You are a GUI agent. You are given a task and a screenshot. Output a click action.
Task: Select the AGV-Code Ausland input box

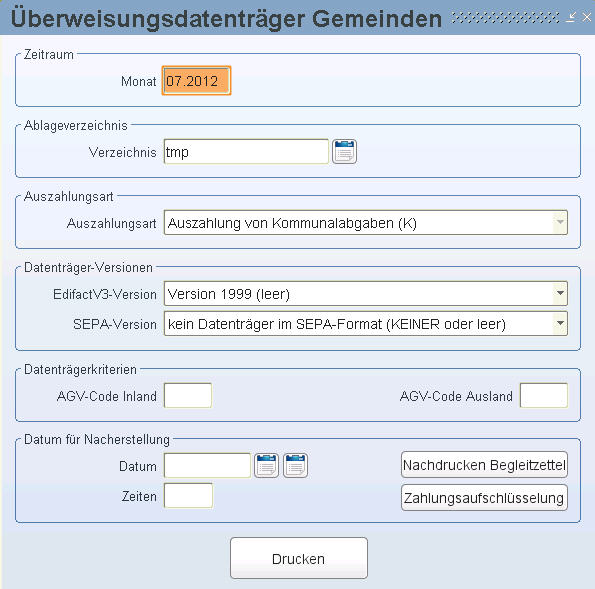tap(544, 395)
